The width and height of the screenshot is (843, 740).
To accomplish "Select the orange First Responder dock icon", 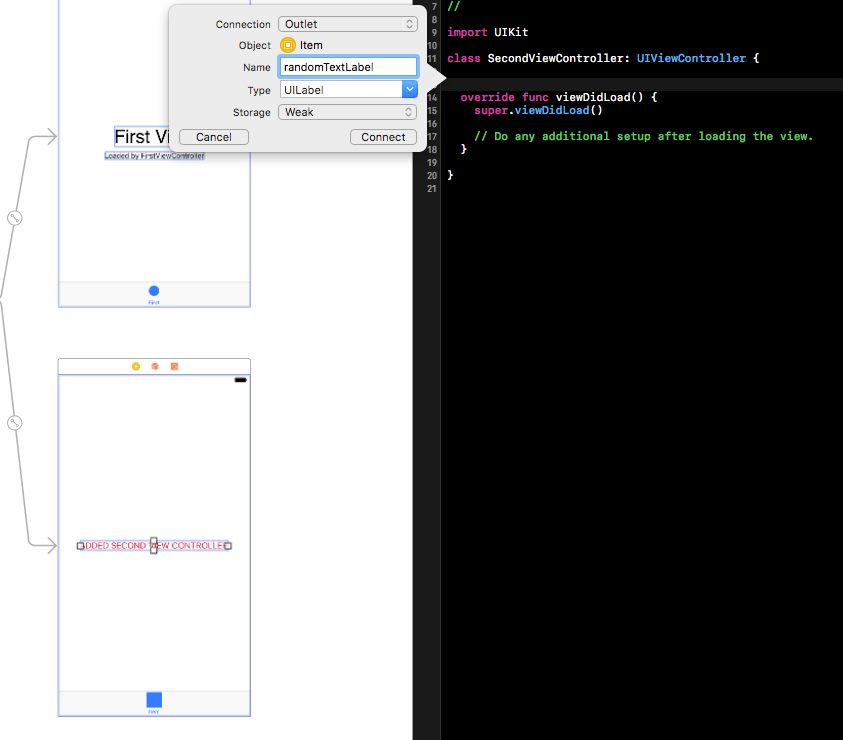I will (155, 366).
